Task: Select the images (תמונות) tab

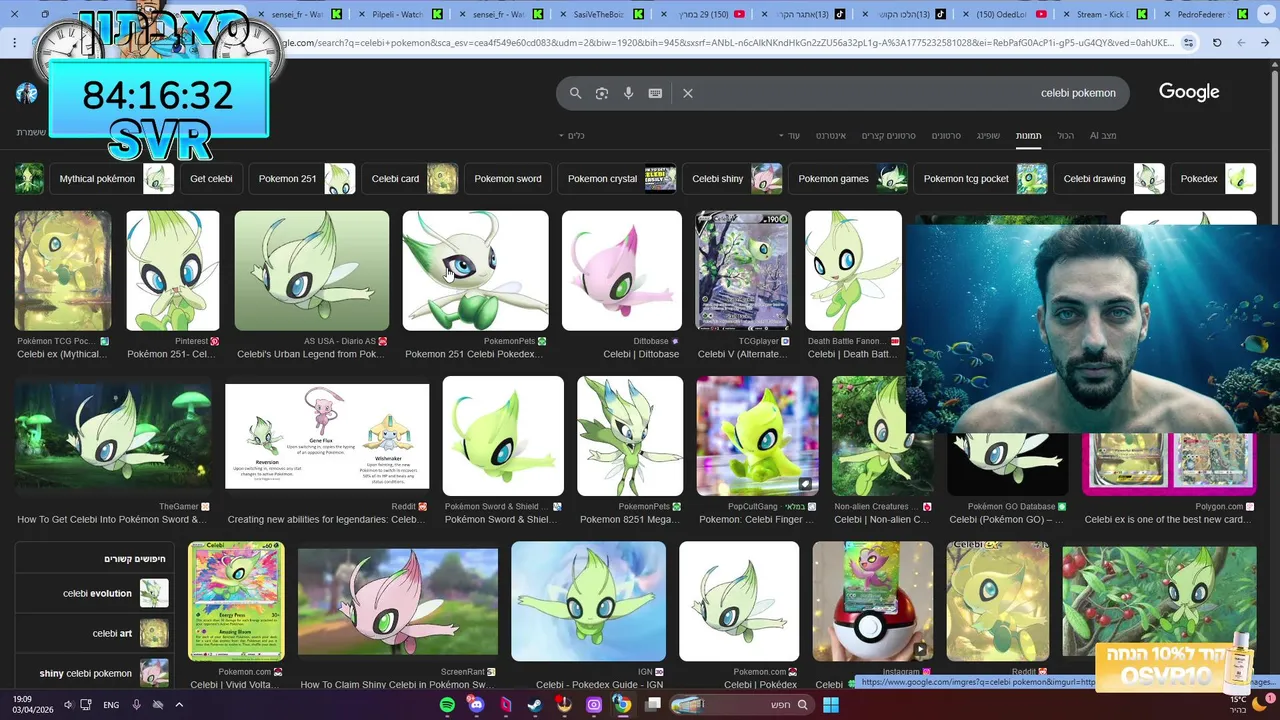Action: point(1028,135)
